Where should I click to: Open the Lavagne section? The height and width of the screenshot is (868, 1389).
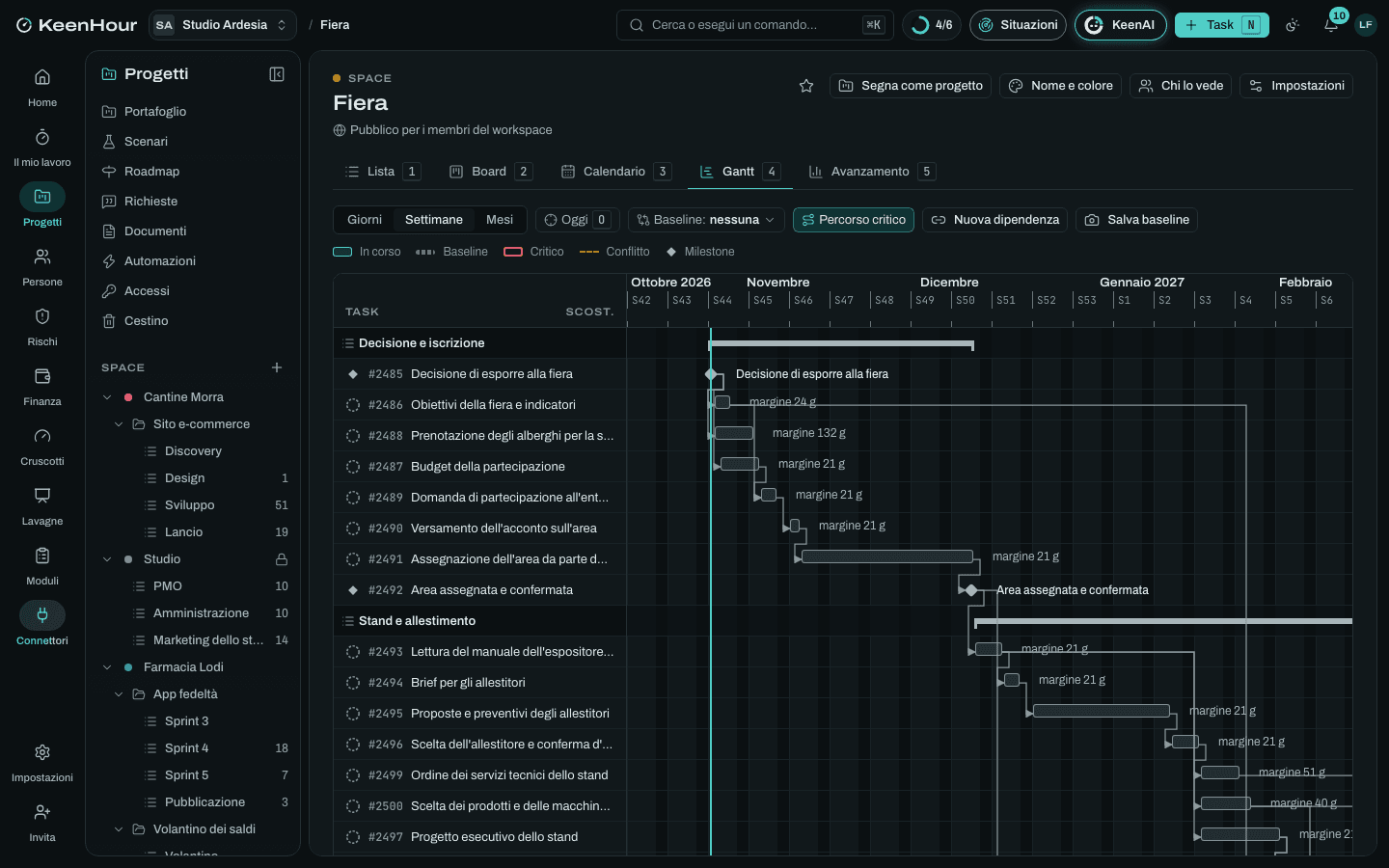point(42,506)
